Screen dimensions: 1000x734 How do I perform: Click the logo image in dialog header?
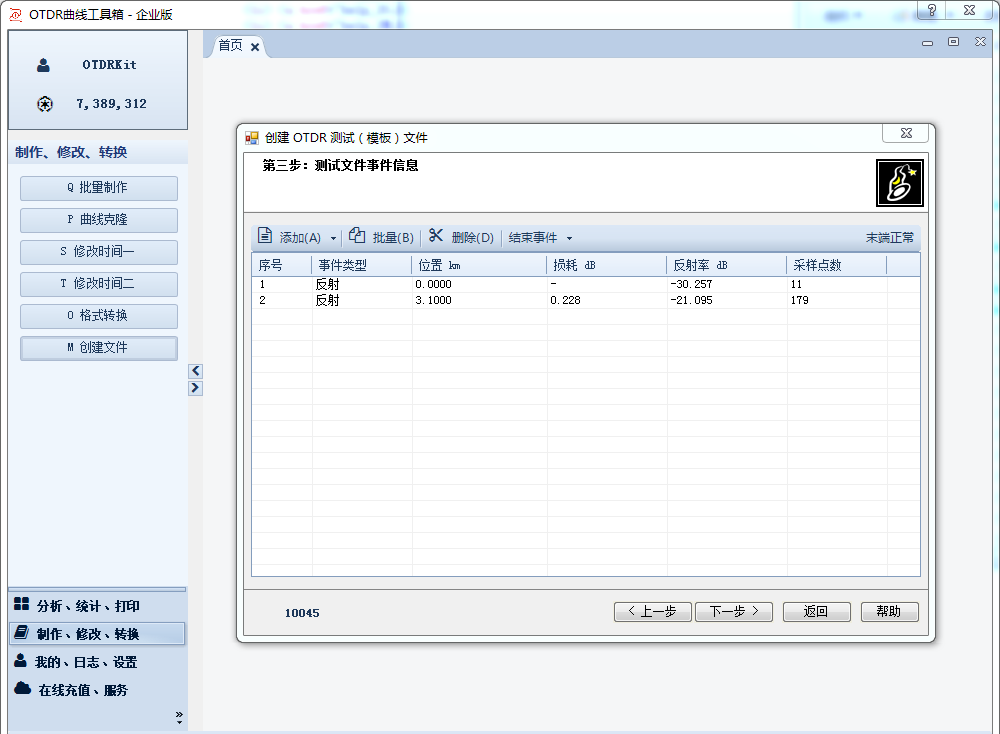coord(899,182)
